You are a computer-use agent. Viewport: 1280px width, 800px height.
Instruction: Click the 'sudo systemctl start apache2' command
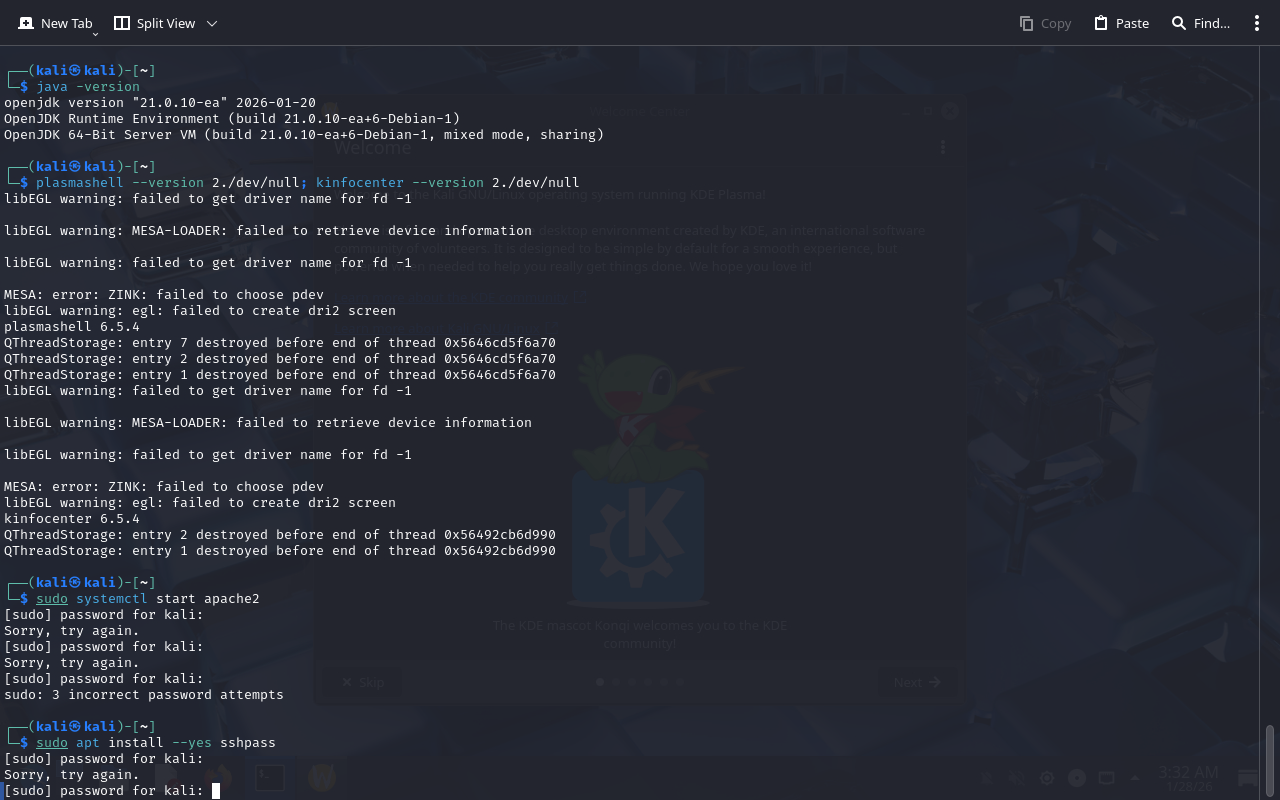click(x=148, y=599)
